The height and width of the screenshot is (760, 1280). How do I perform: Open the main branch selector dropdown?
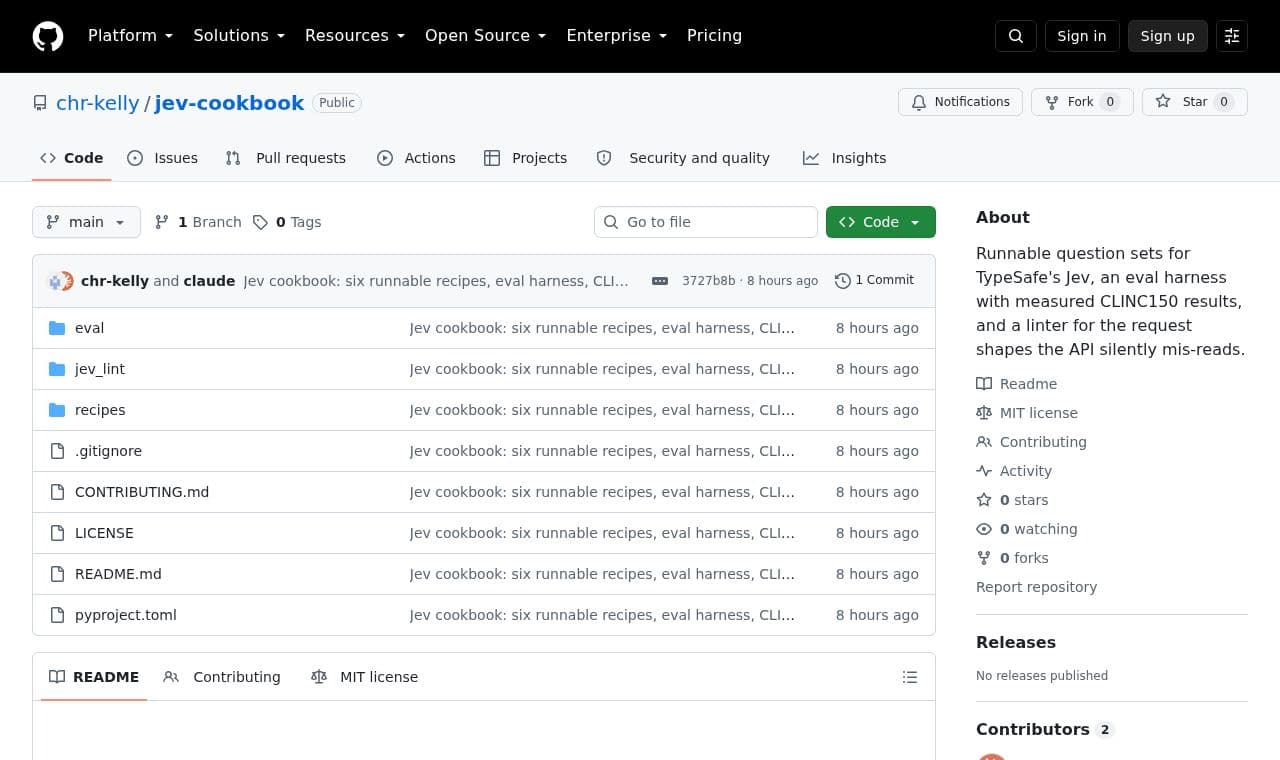[86, 222]
